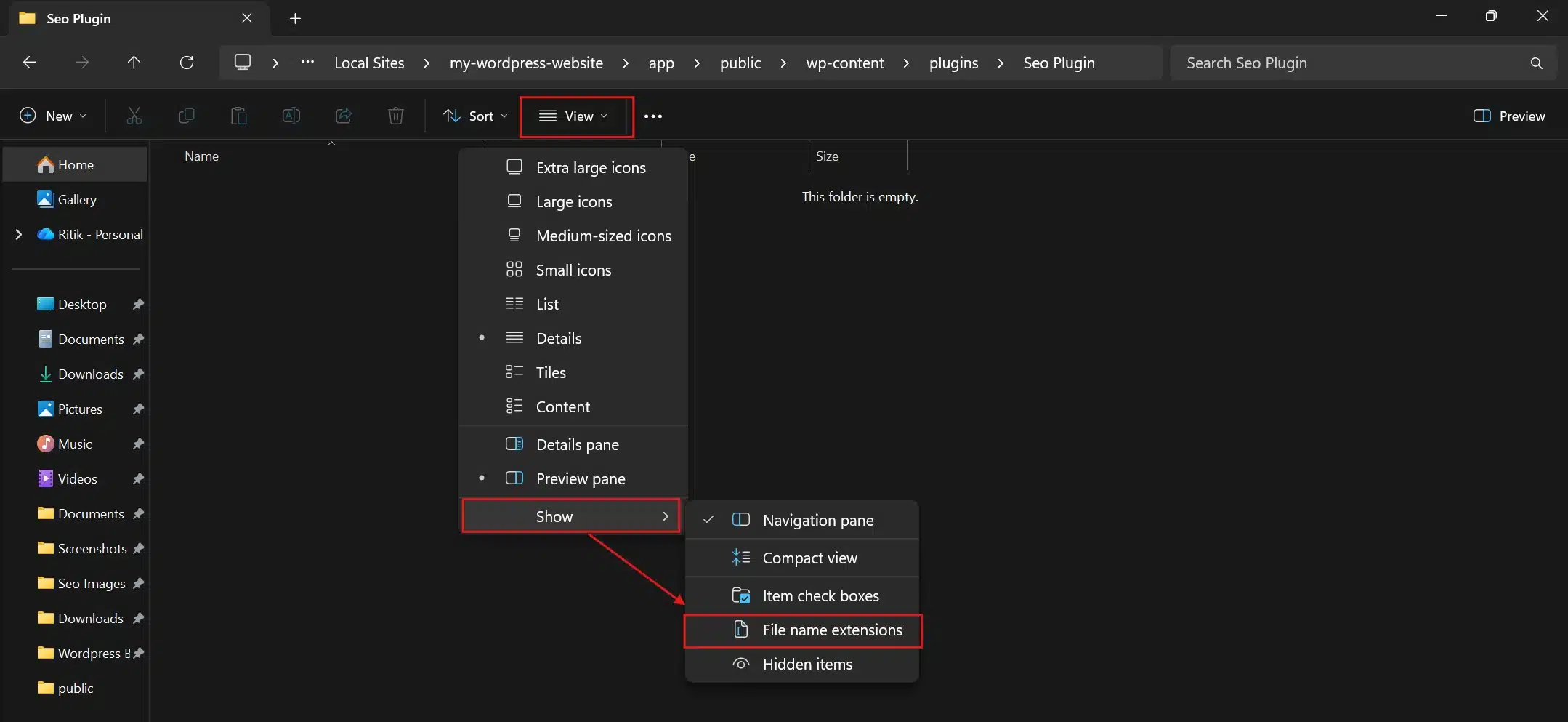Expand the Show submenu
1568x722 pixels.
571,516
